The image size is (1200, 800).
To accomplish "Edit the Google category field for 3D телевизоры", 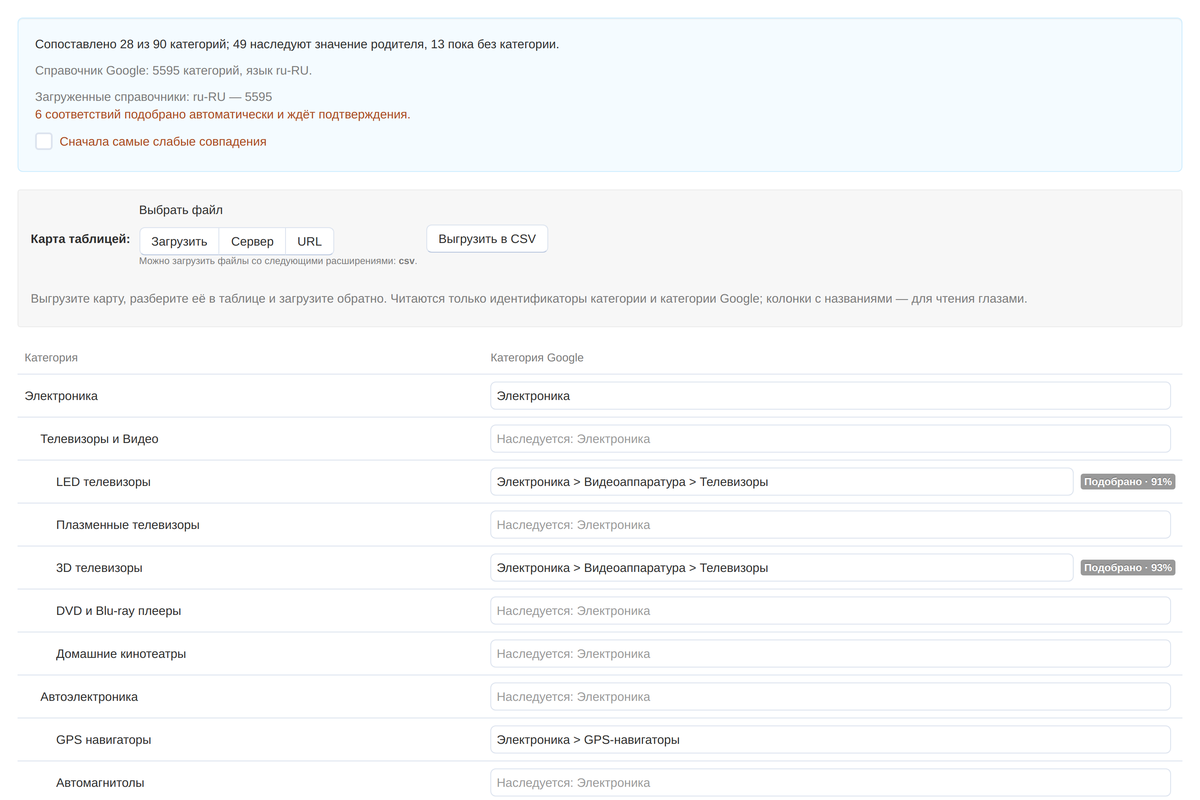I will (782, 568).
